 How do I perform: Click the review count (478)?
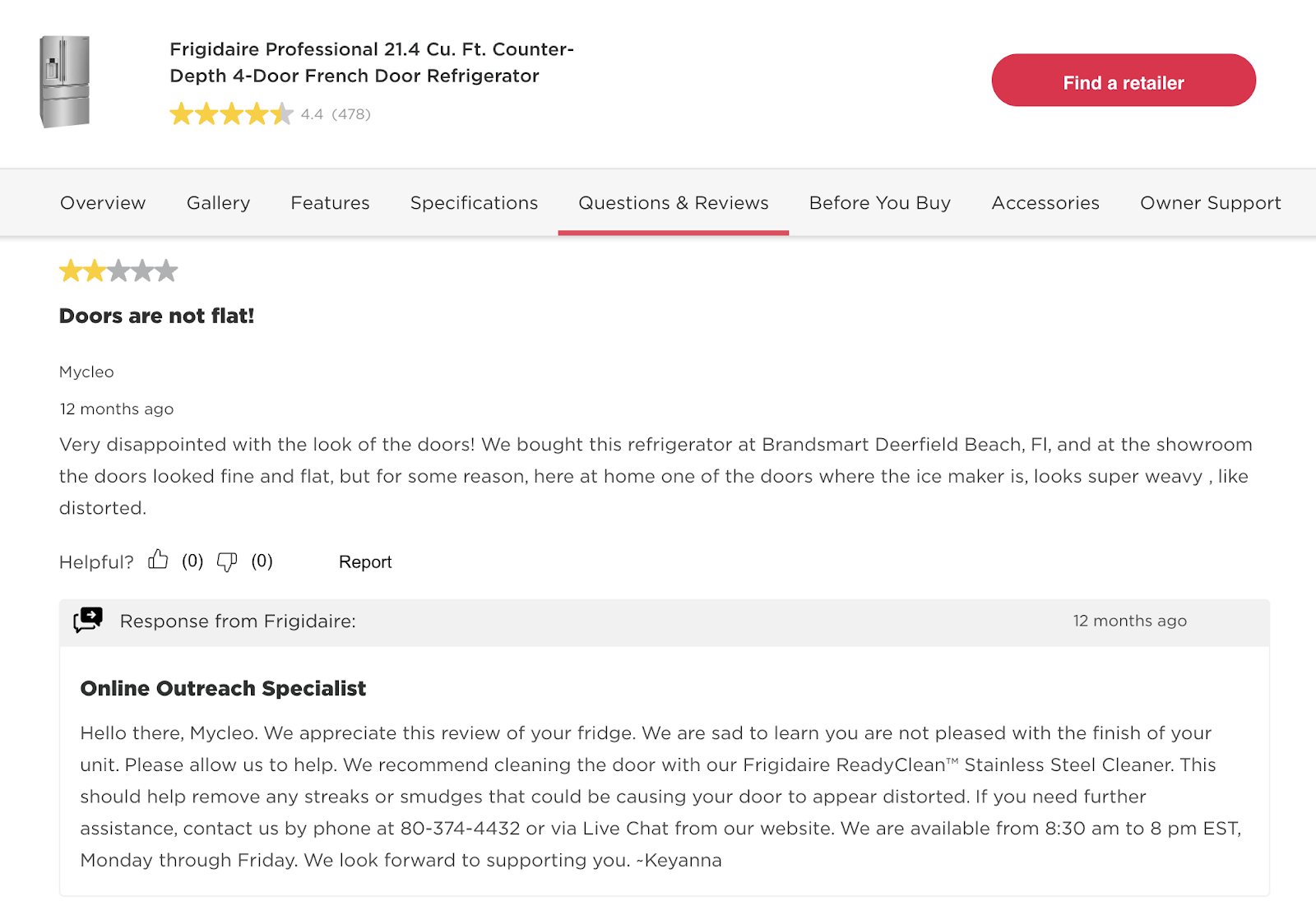click(x=350, y=114)
